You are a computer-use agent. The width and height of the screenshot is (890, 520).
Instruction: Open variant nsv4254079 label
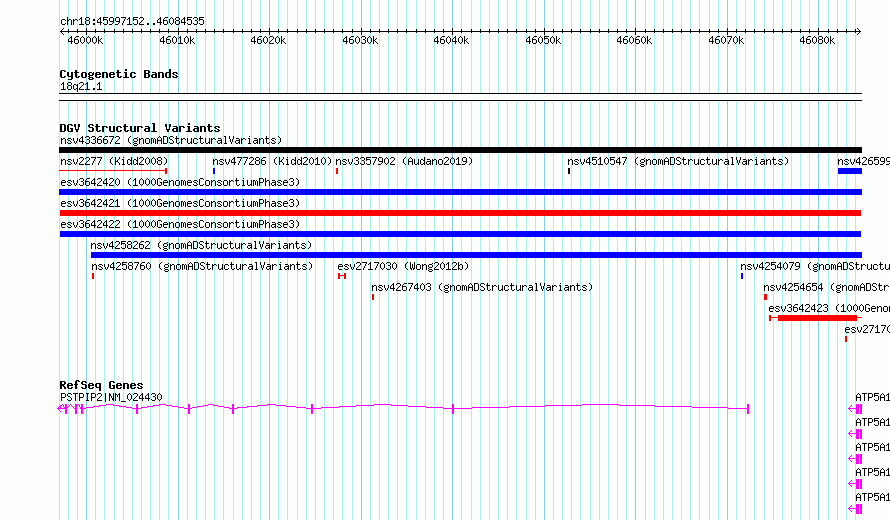[x=815, y=266]
